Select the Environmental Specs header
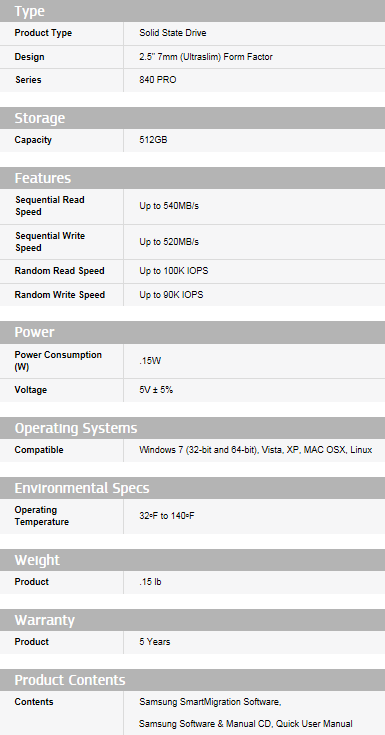385x735 pixels. pyautogui.click(x=192, y=488)
